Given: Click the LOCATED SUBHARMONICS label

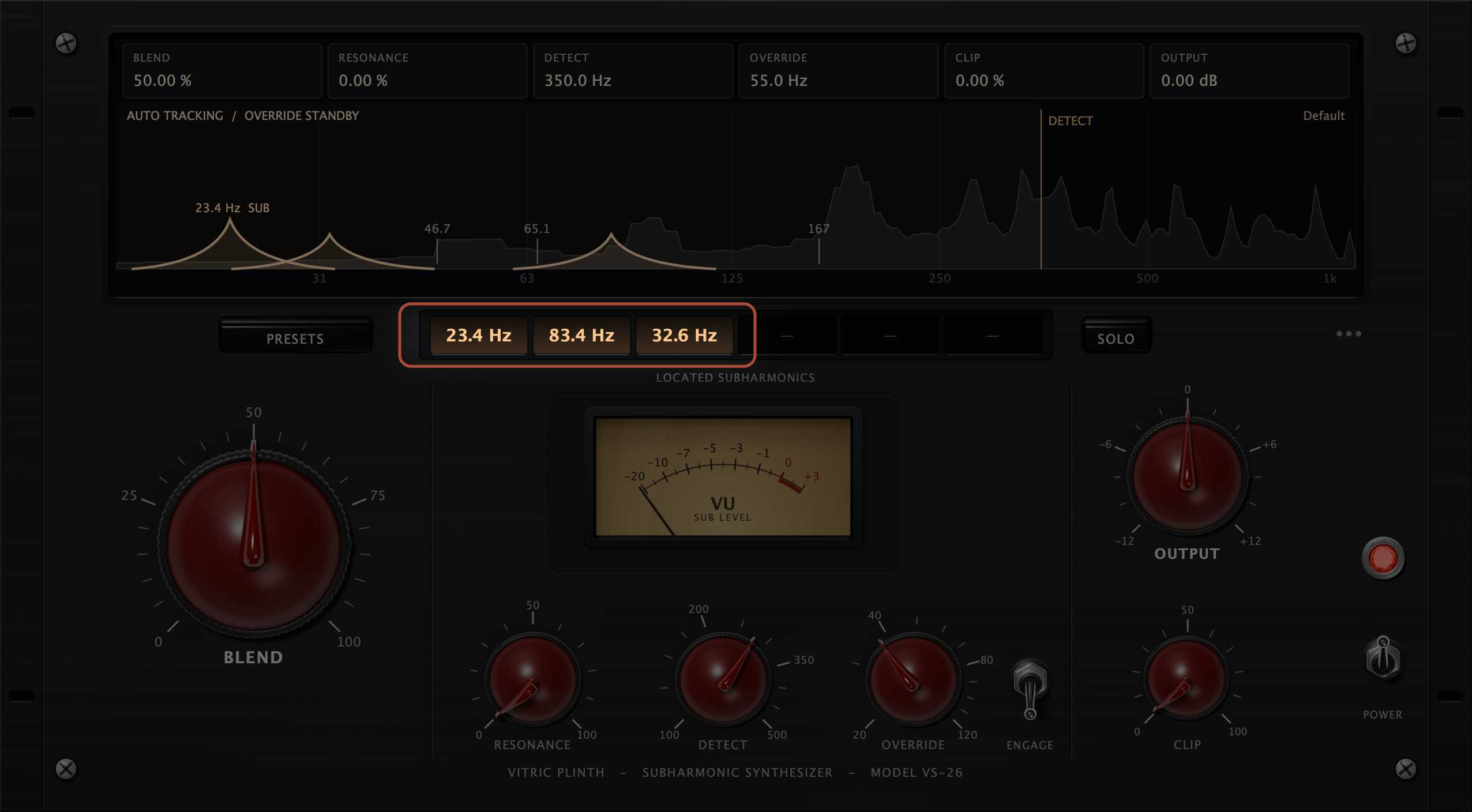Looking at the screenshot, I should tap(735, 378).
